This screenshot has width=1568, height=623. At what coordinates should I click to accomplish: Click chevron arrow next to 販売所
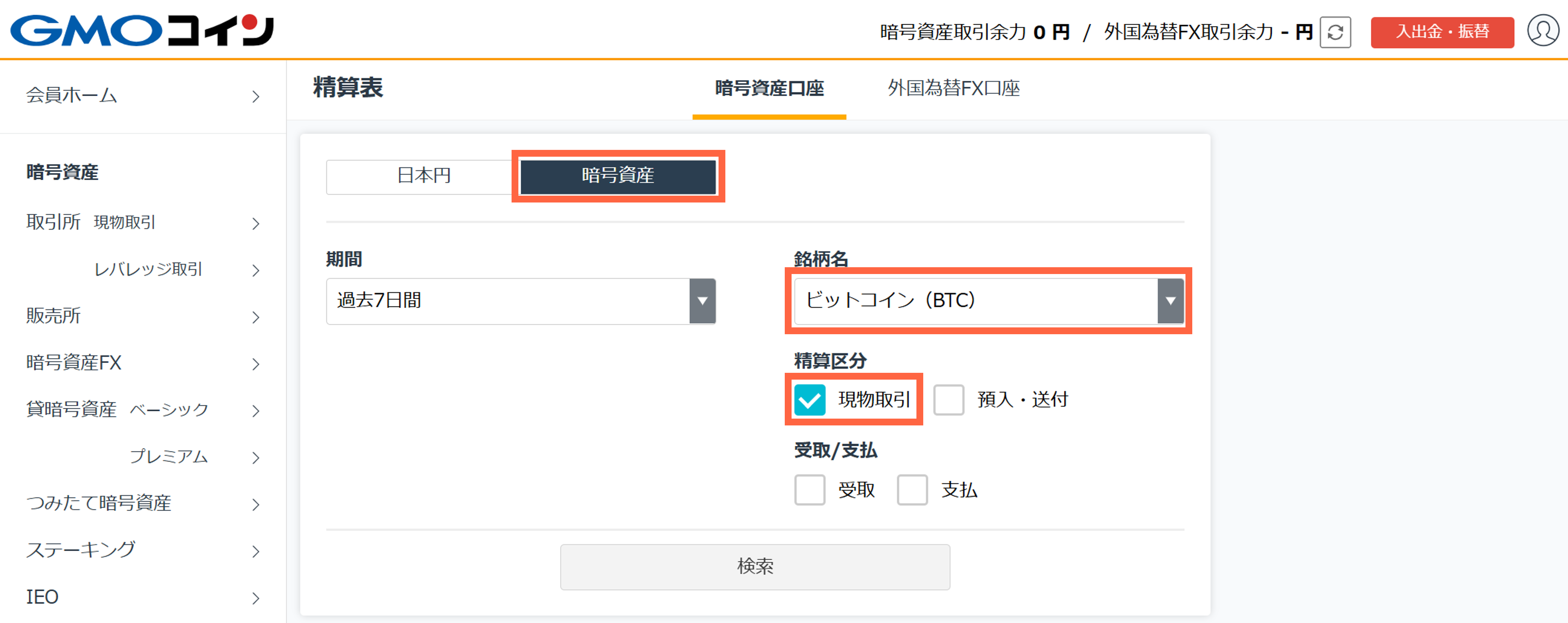(256, 317)
